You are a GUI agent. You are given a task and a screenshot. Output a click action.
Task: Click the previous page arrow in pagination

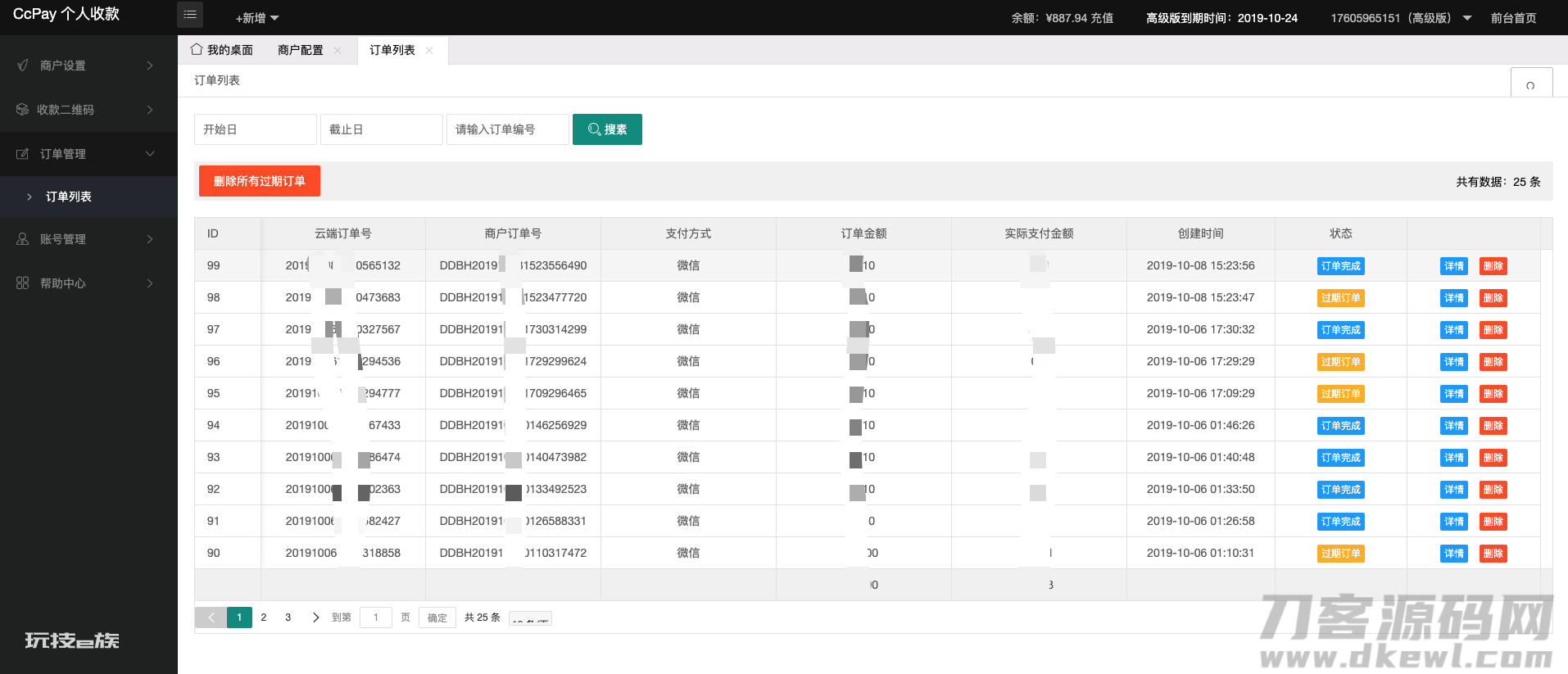[x=211, y=617]
